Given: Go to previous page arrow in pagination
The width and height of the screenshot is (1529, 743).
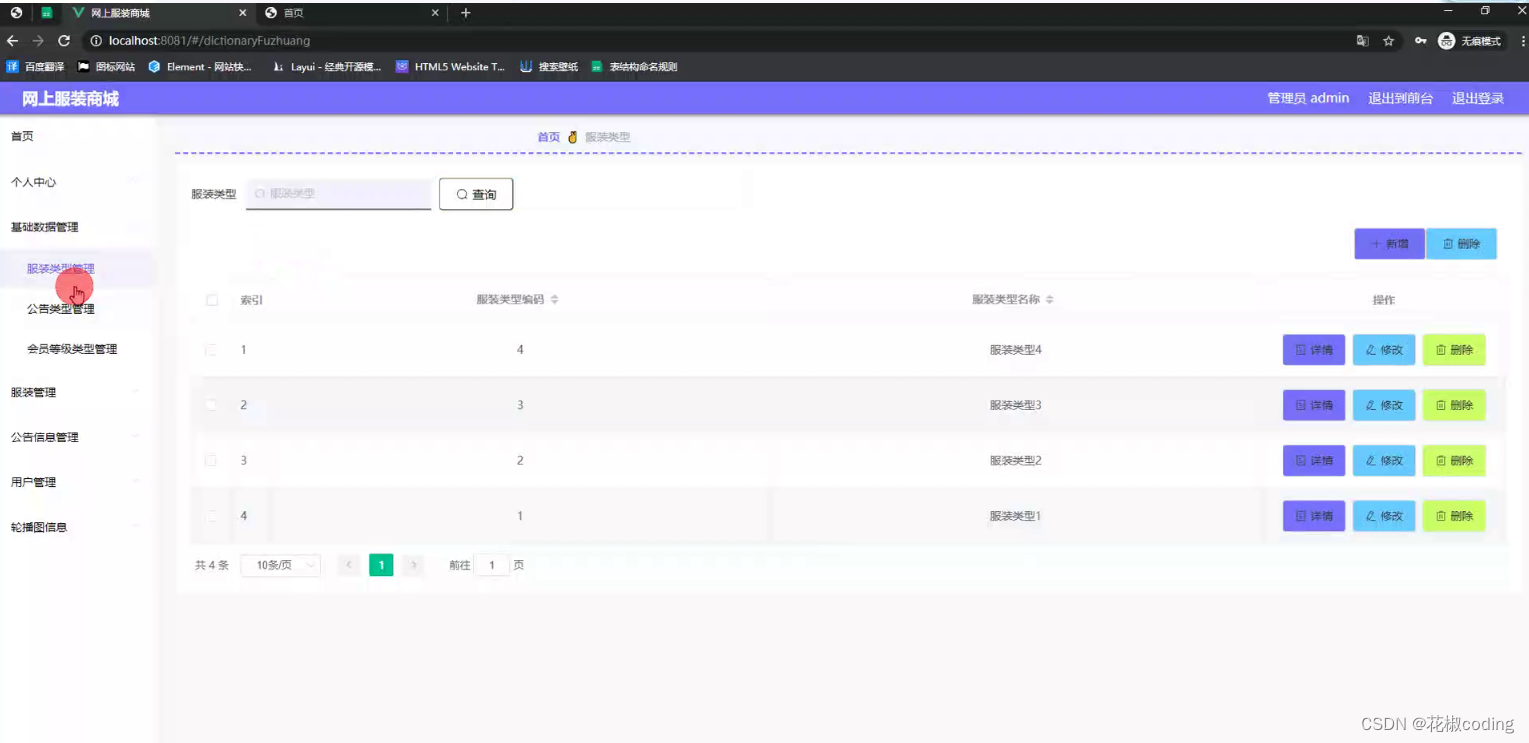Looking at the screenshot, I should [349, 565].
